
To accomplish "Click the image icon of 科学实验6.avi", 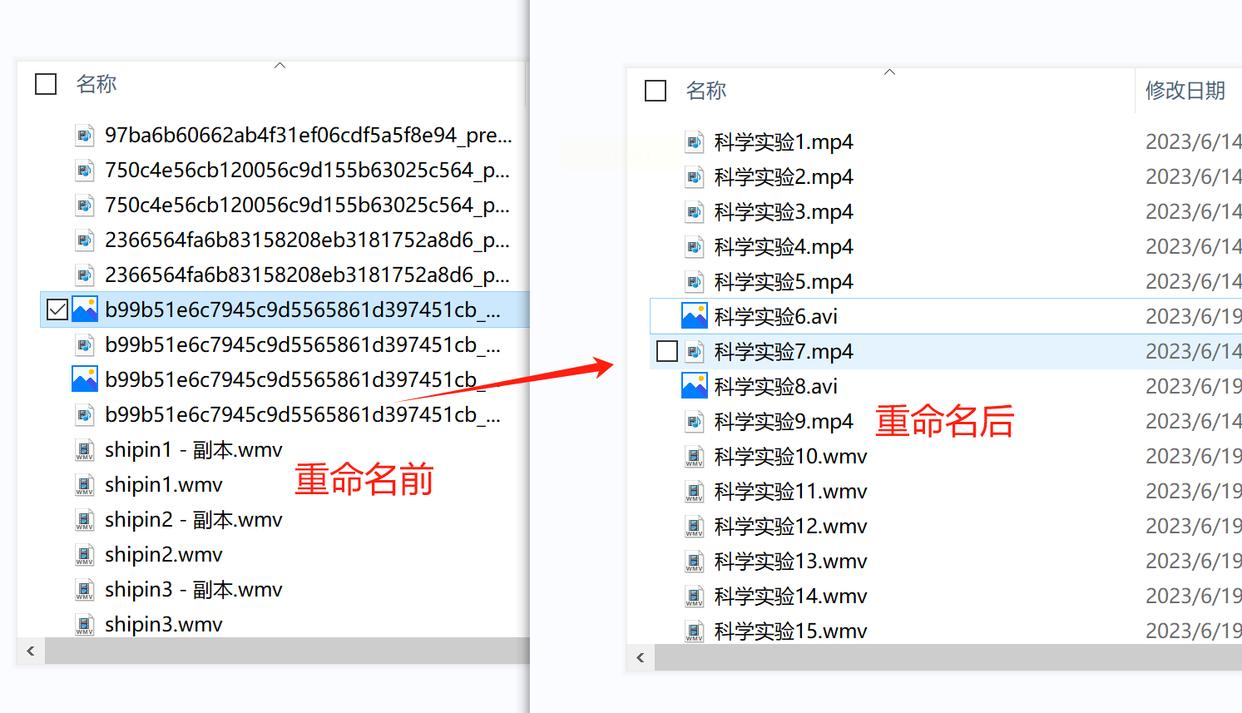I will [x=694, y=316].
